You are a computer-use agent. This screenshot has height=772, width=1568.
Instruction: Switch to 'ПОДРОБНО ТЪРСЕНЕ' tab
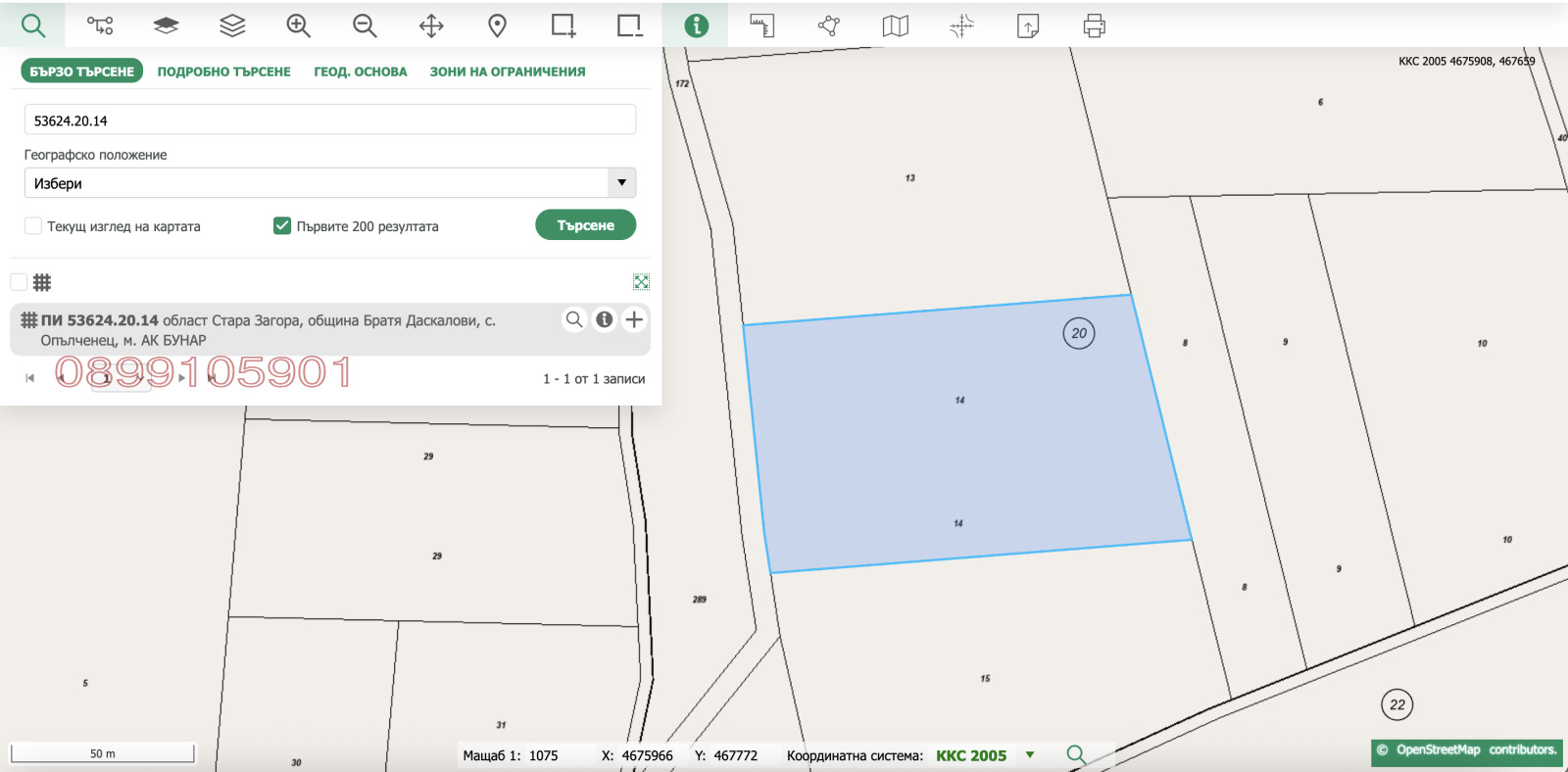tap(223, 72)
